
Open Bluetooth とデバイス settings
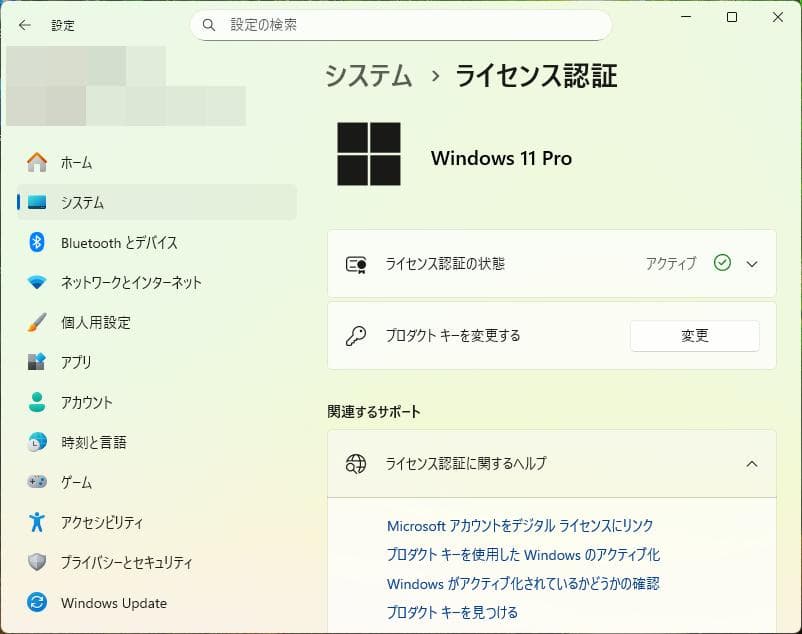[x=157, y=242]
